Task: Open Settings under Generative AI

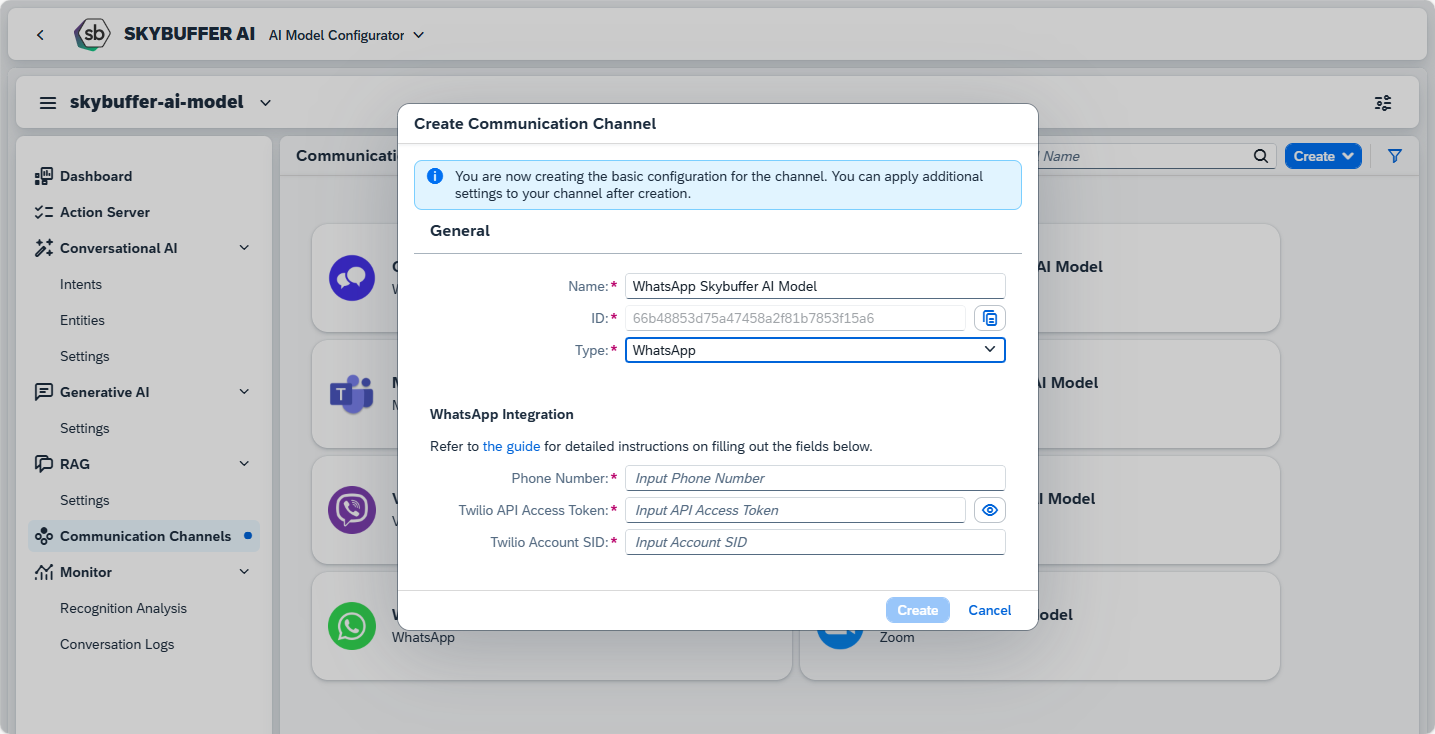Action: click(x=85, y=428)
